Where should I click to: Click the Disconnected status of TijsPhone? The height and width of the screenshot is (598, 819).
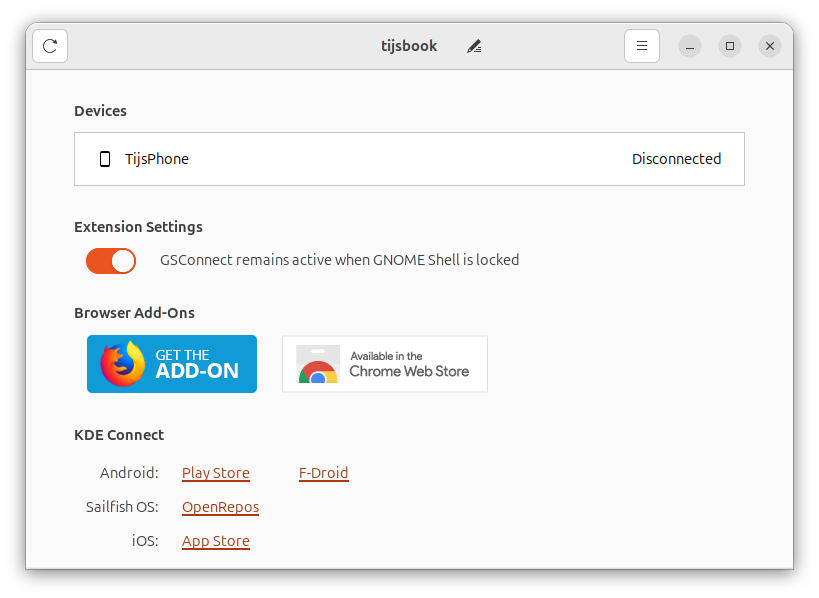[x=676, y=159]
